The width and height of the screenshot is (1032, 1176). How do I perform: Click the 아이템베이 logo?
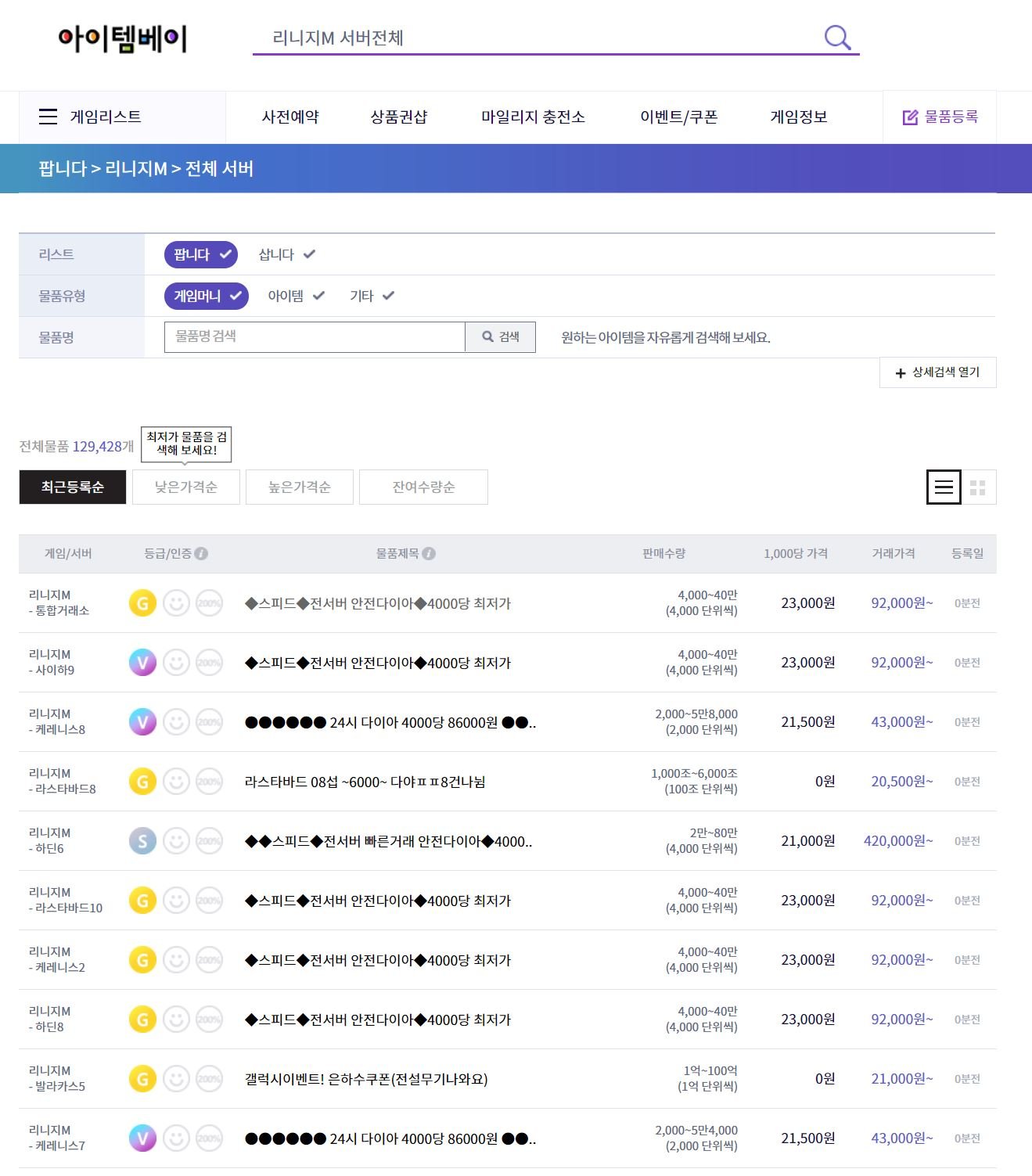123,38
